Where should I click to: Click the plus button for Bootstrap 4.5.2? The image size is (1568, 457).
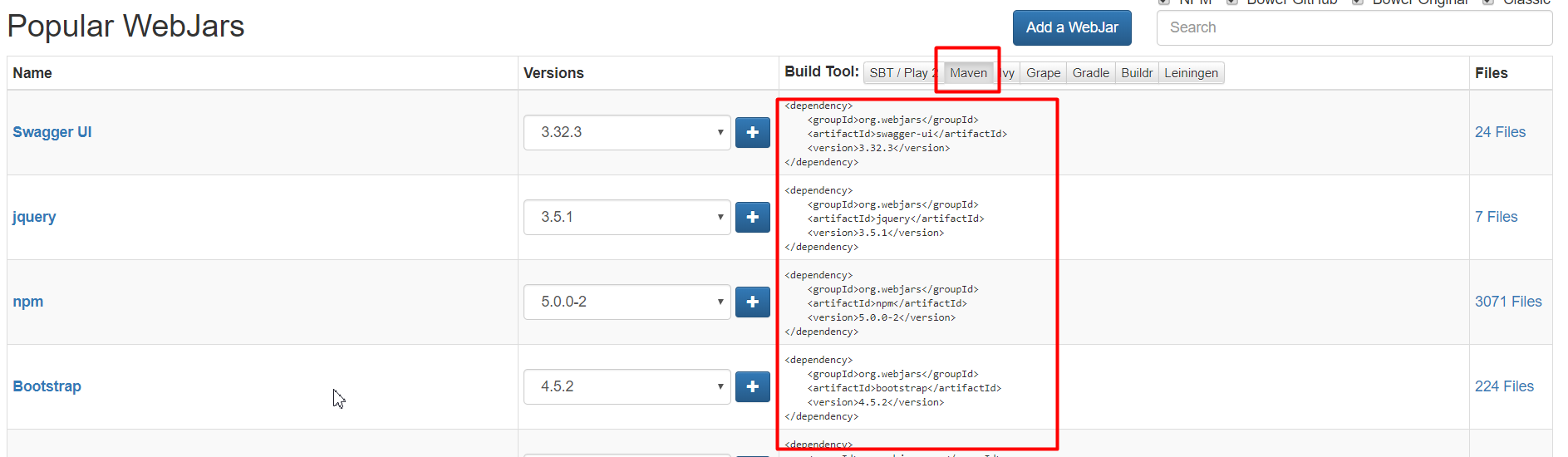[x=752, y=387]
